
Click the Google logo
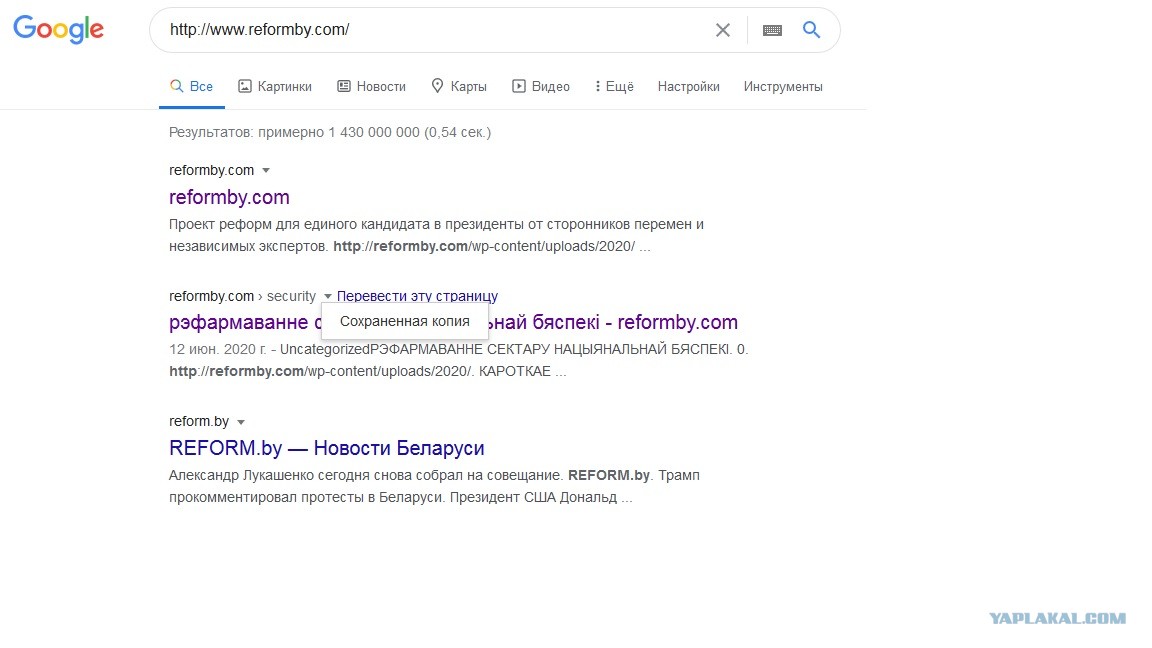[x=59, y=29]
